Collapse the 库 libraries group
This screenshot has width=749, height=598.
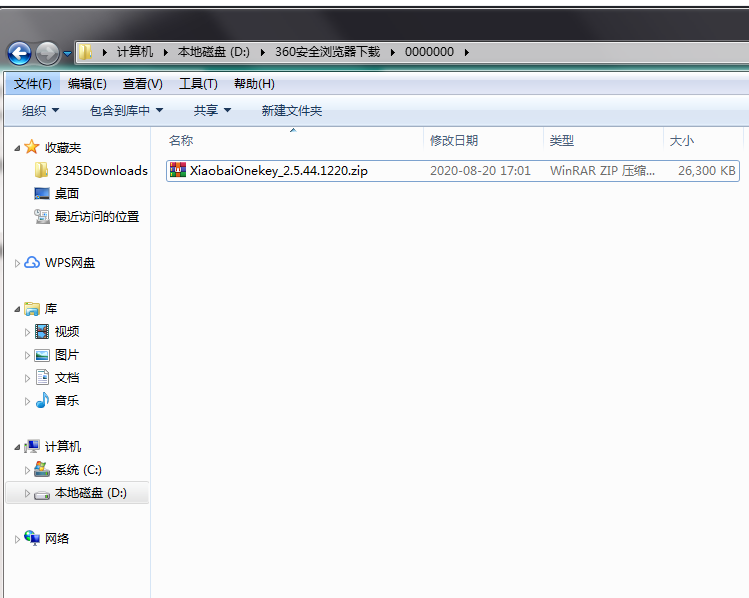coord(17,310)
